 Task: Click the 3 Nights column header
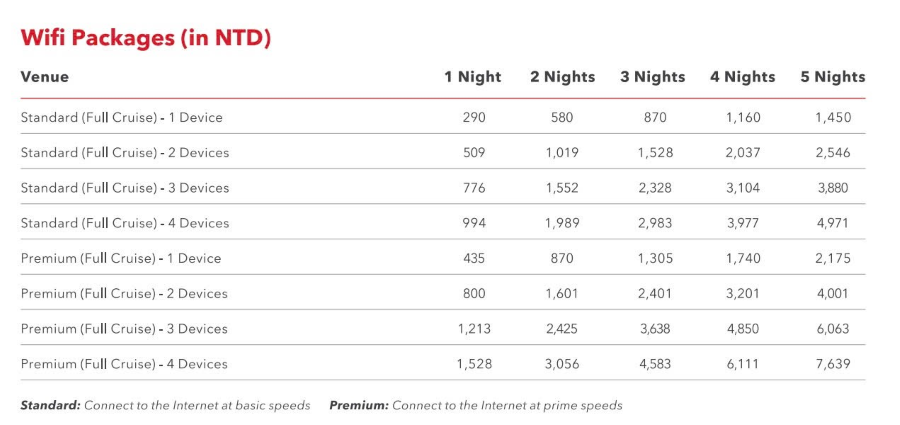click(652, 77)
